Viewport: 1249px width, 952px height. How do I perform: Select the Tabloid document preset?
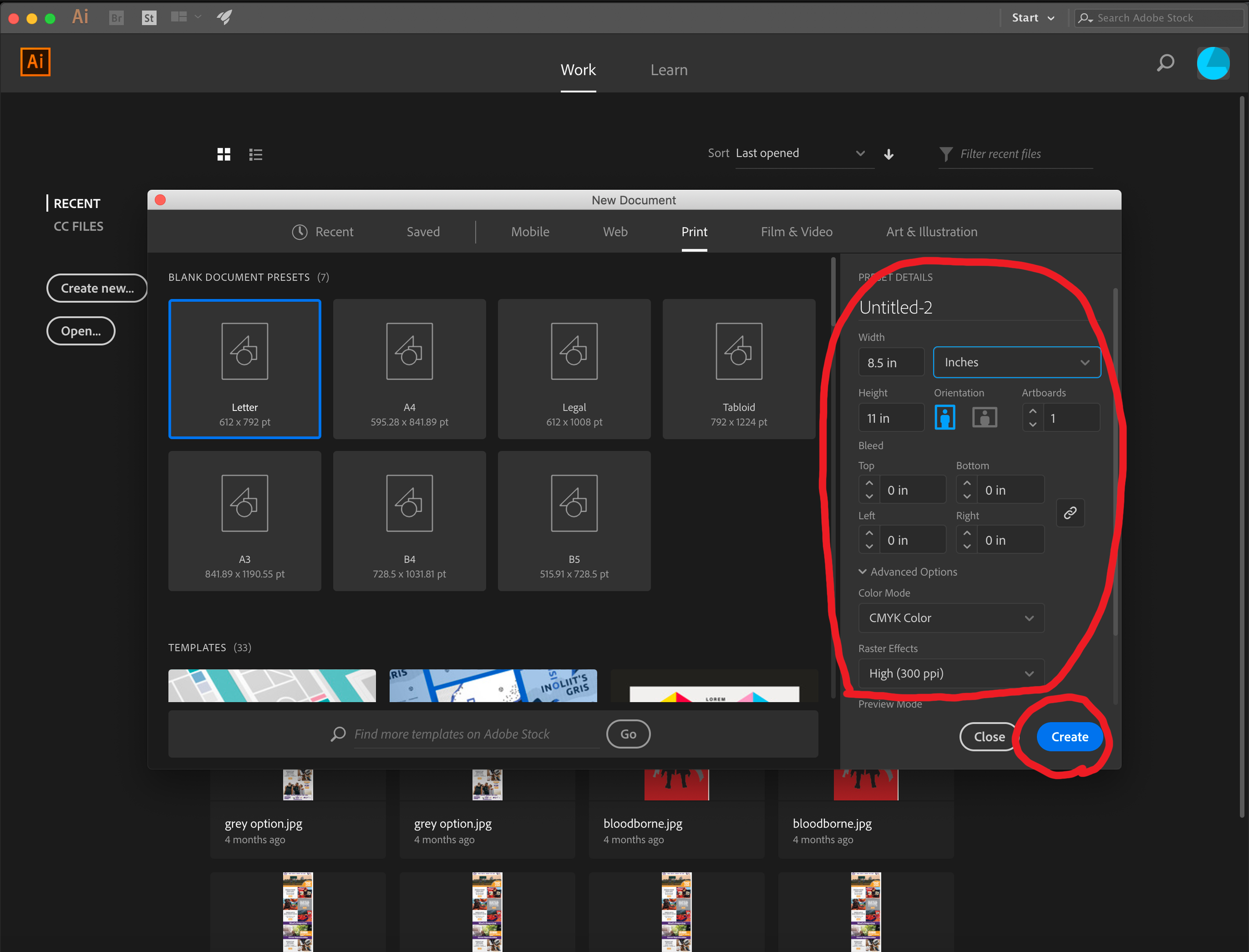pos(738,369)
